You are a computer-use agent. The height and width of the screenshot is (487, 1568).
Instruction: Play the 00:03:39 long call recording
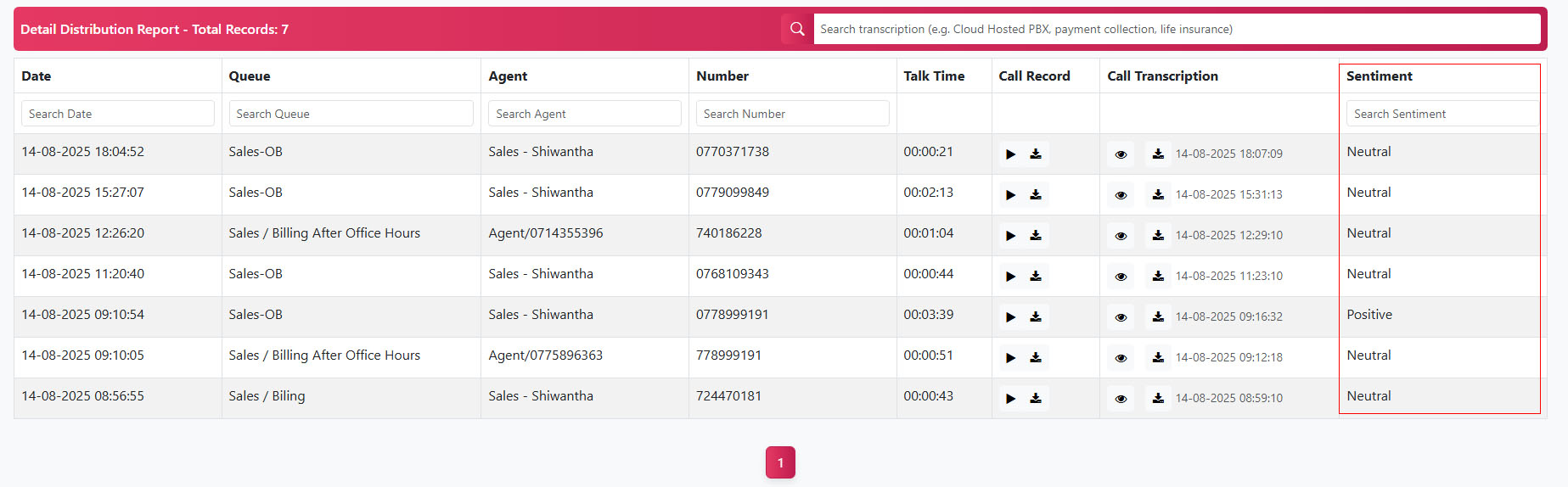tap(1010, 317)
